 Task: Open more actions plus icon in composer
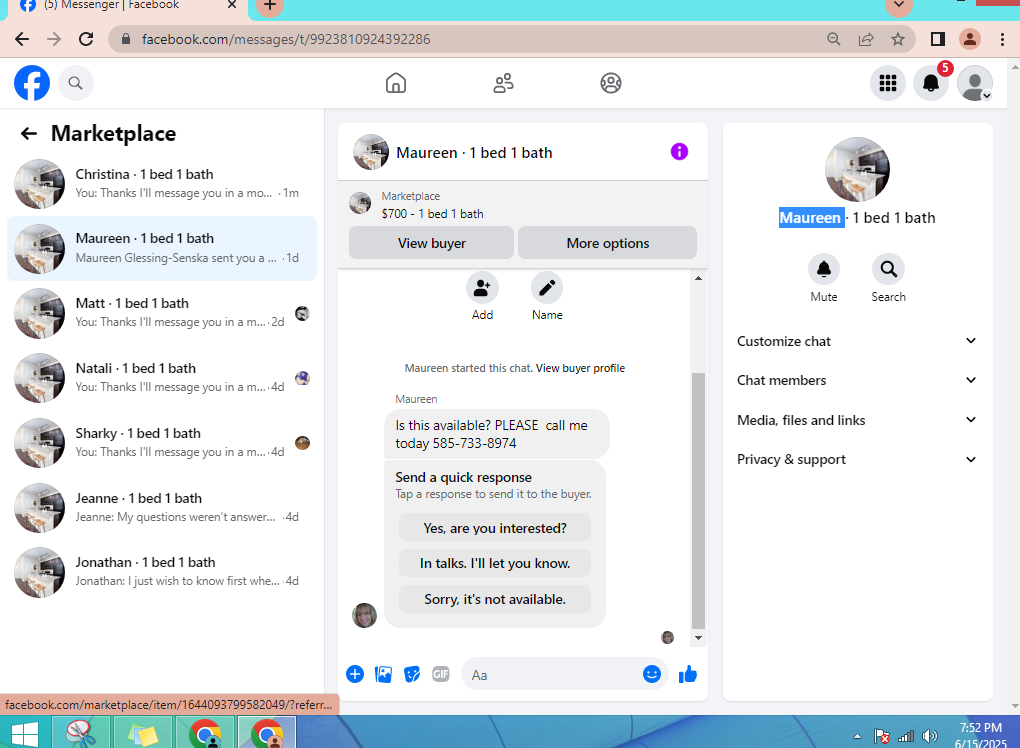[355, 674]
